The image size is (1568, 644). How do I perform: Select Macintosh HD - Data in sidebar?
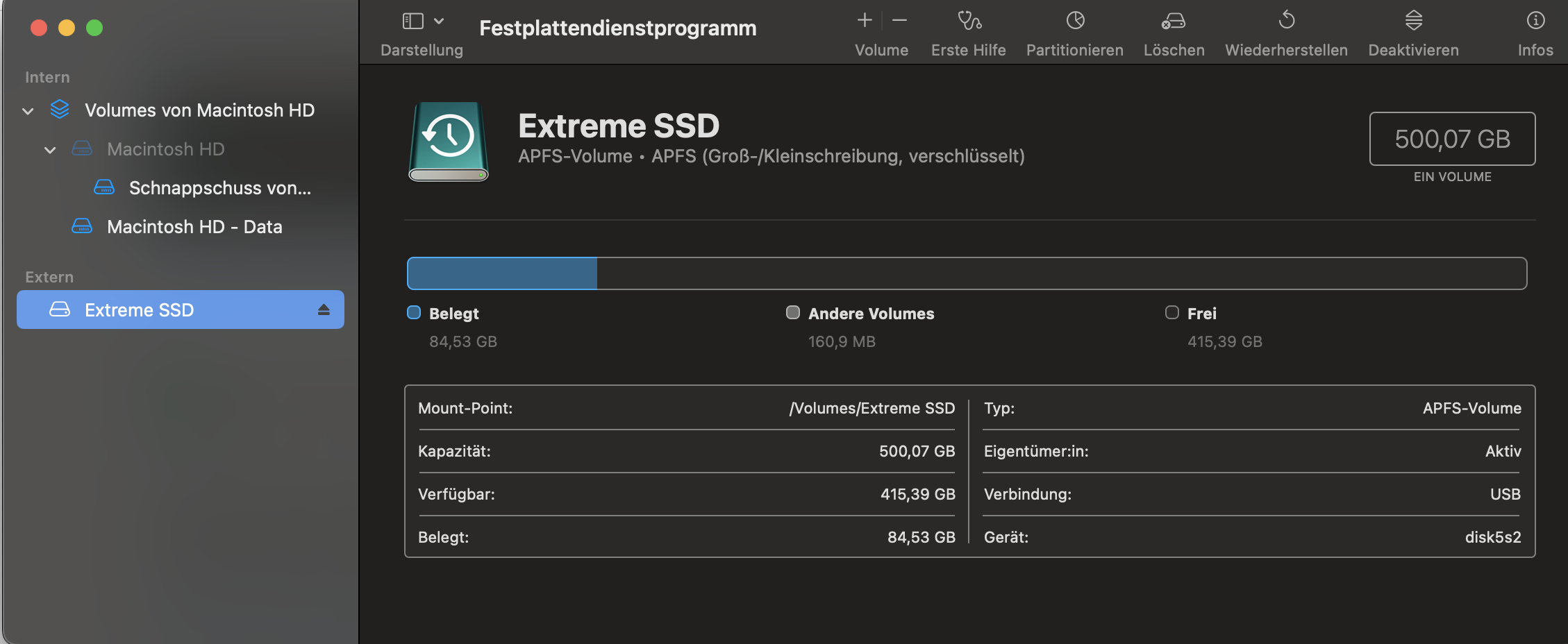194,227
